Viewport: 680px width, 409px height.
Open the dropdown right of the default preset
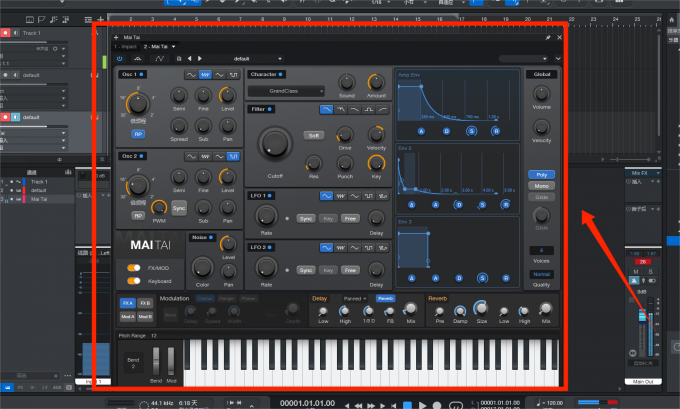pos(523,59)
